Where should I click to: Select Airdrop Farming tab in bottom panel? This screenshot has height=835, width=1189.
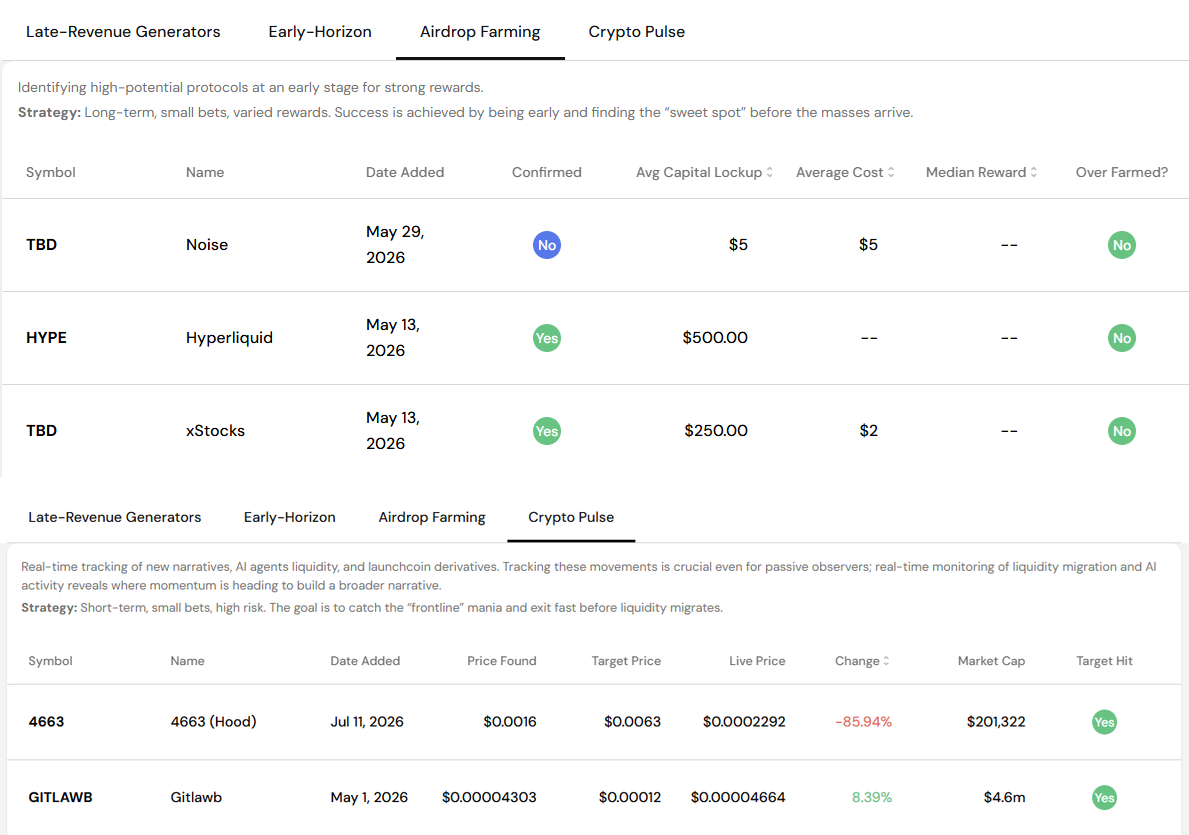pyautogui.click(x=431, y=517)
